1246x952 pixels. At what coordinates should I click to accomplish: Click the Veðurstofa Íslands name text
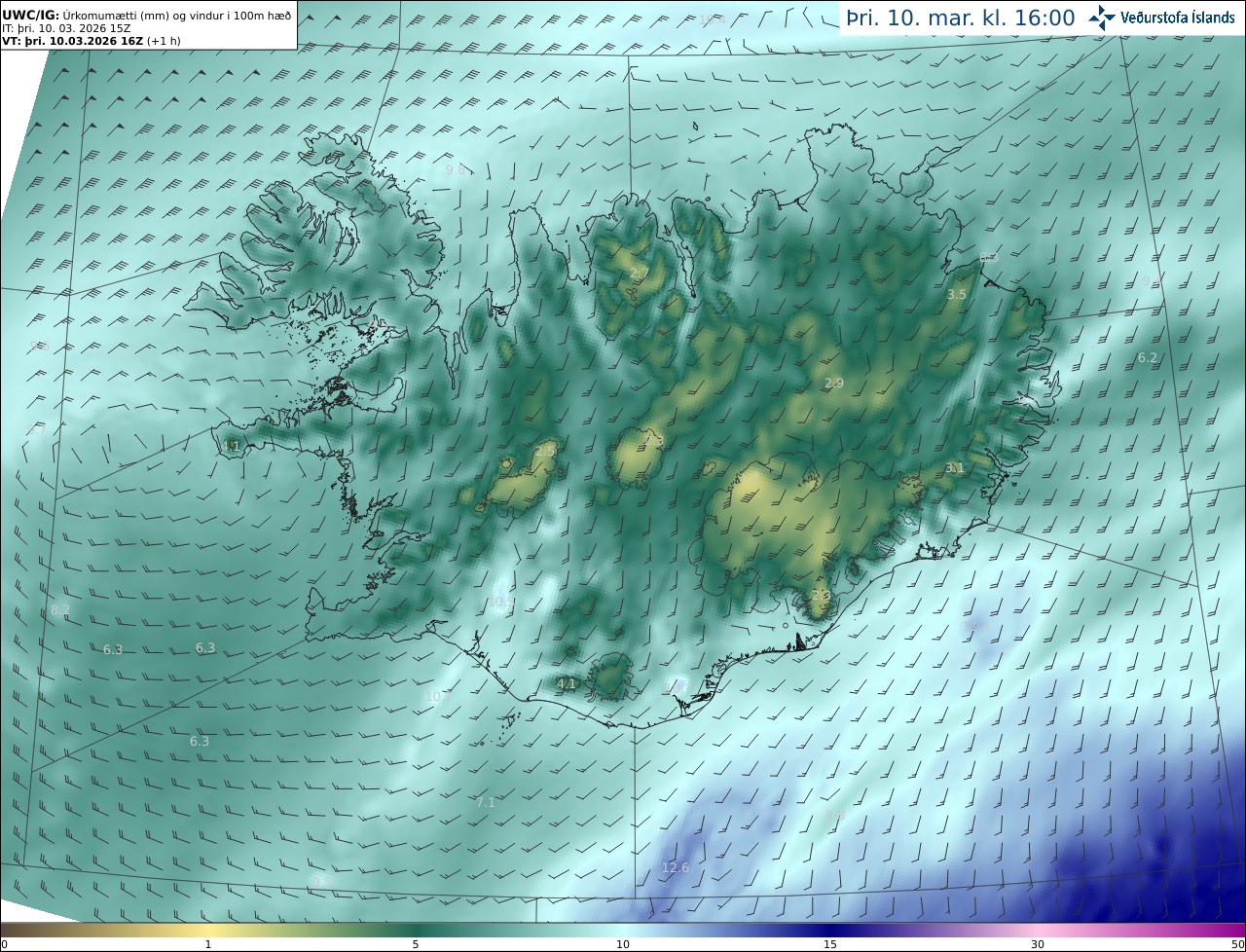[1178, 18]
